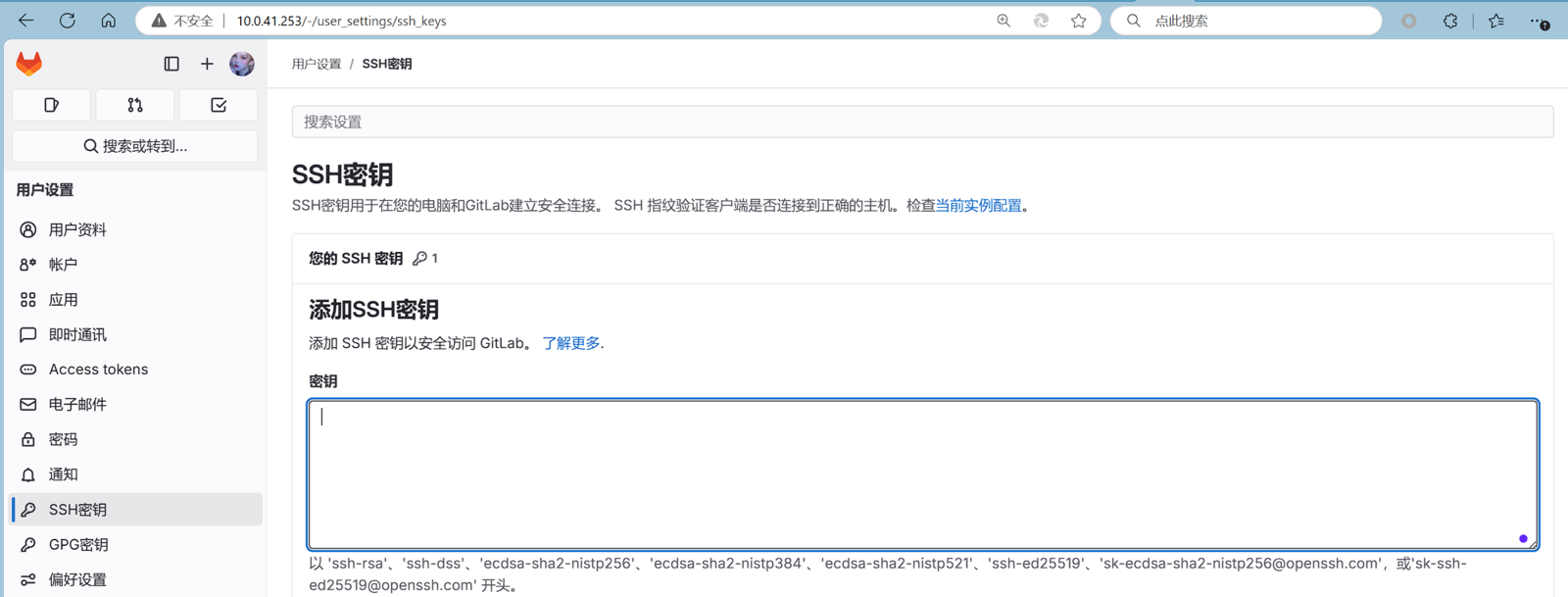Focus the 搜索设置 search field
This screenshot has height=597, width=1568.
point(922,122)
